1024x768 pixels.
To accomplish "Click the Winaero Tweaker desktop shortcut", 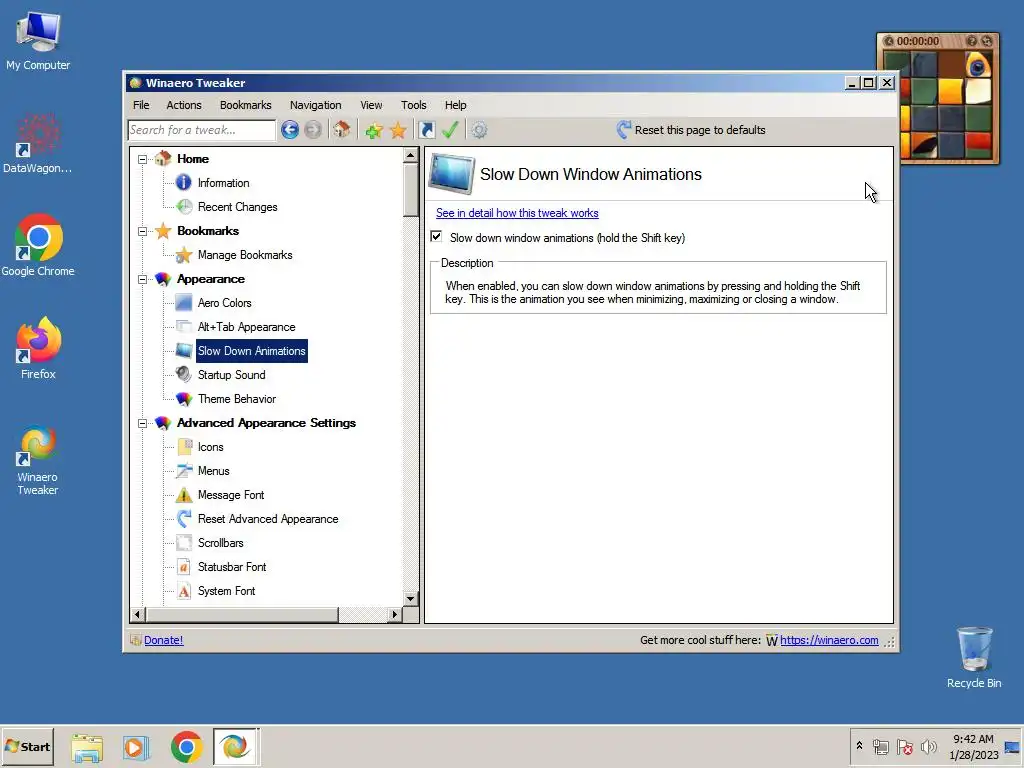I will tap(38, 460).
